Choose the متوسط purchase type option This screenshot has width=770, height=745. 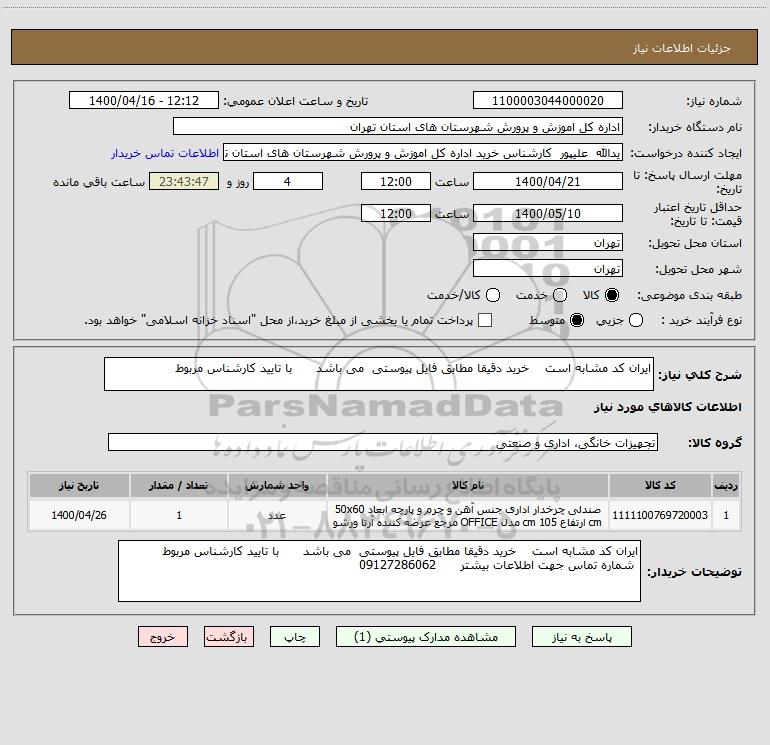[577, 320]
